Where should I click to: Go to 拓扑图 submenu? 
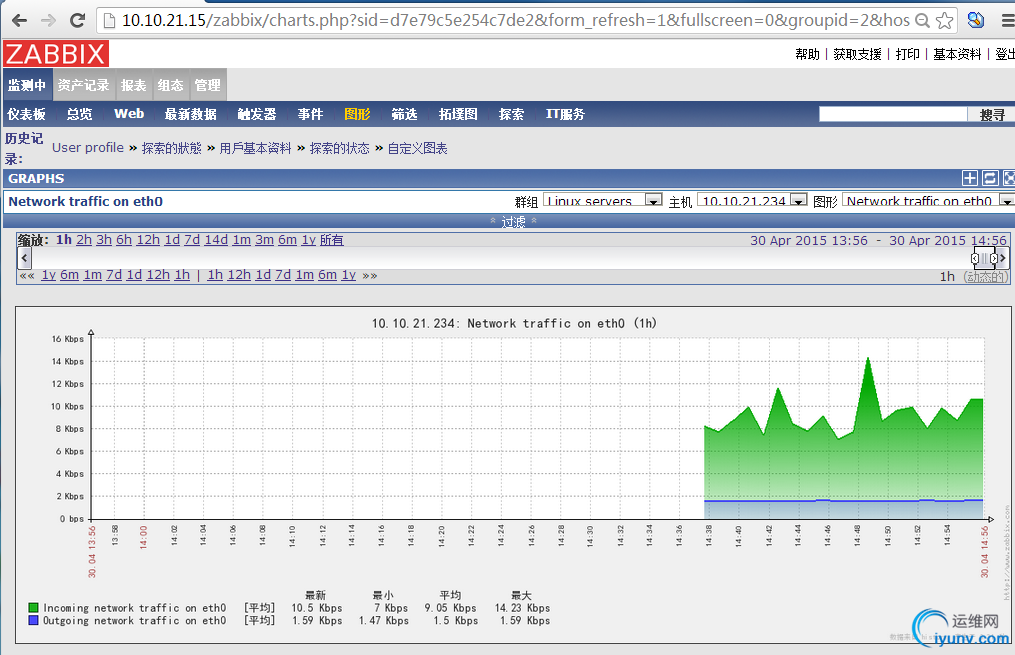(458, 115)
